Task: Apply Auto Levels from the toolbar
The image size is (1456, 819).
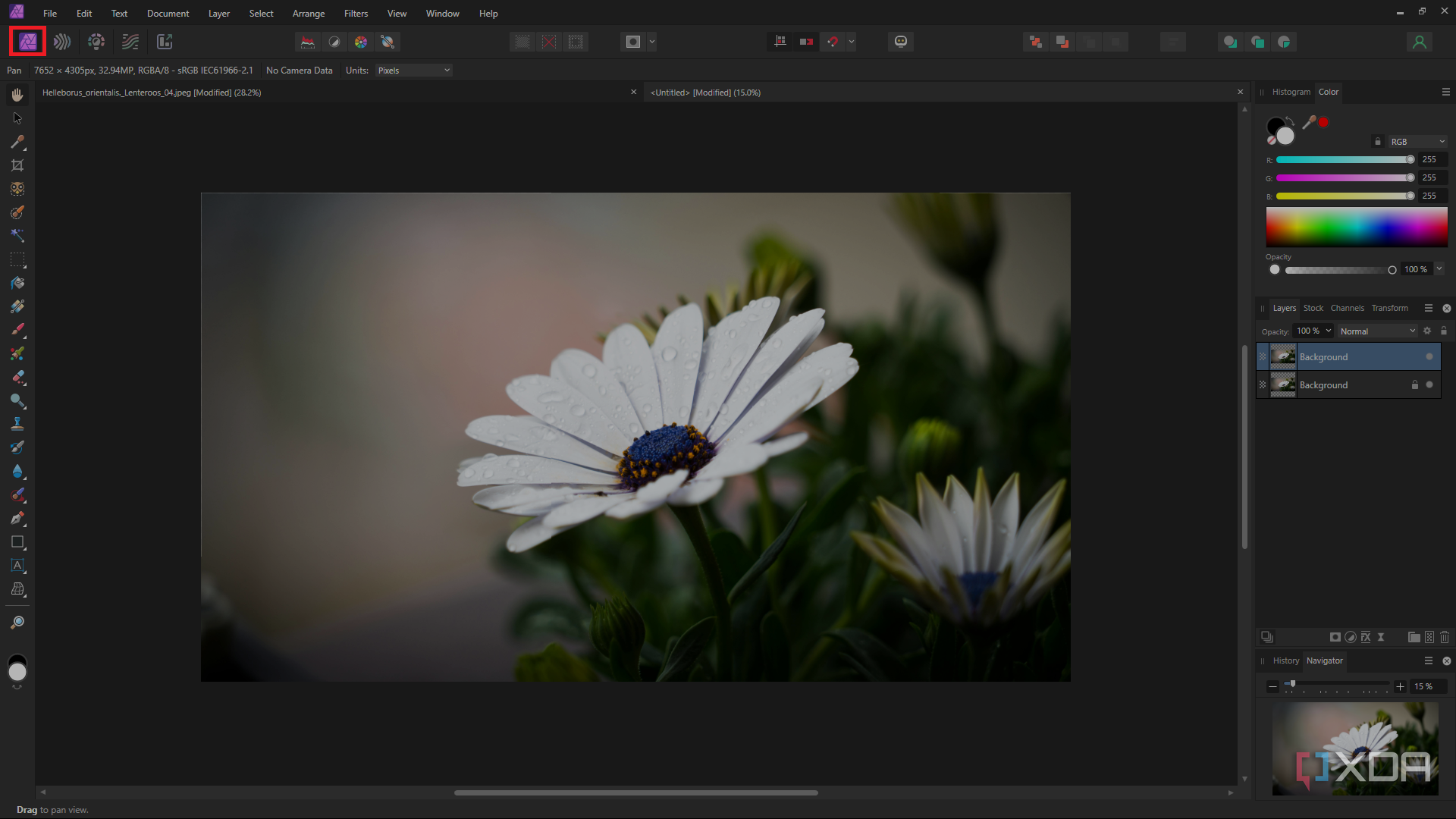Action: click(x=308, y=42)
